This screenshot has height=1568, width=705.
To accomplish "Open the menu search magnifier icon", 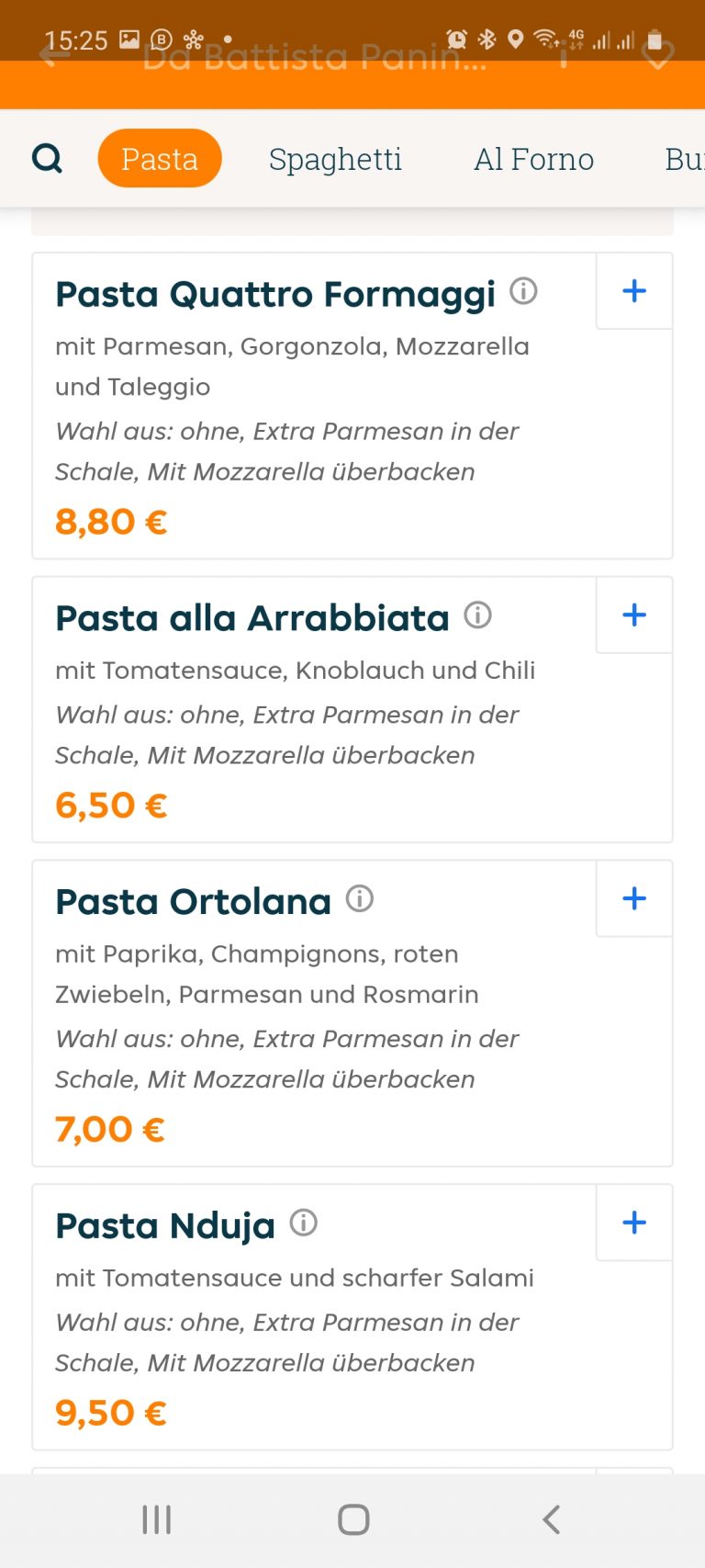I will (x=47, y=159).
